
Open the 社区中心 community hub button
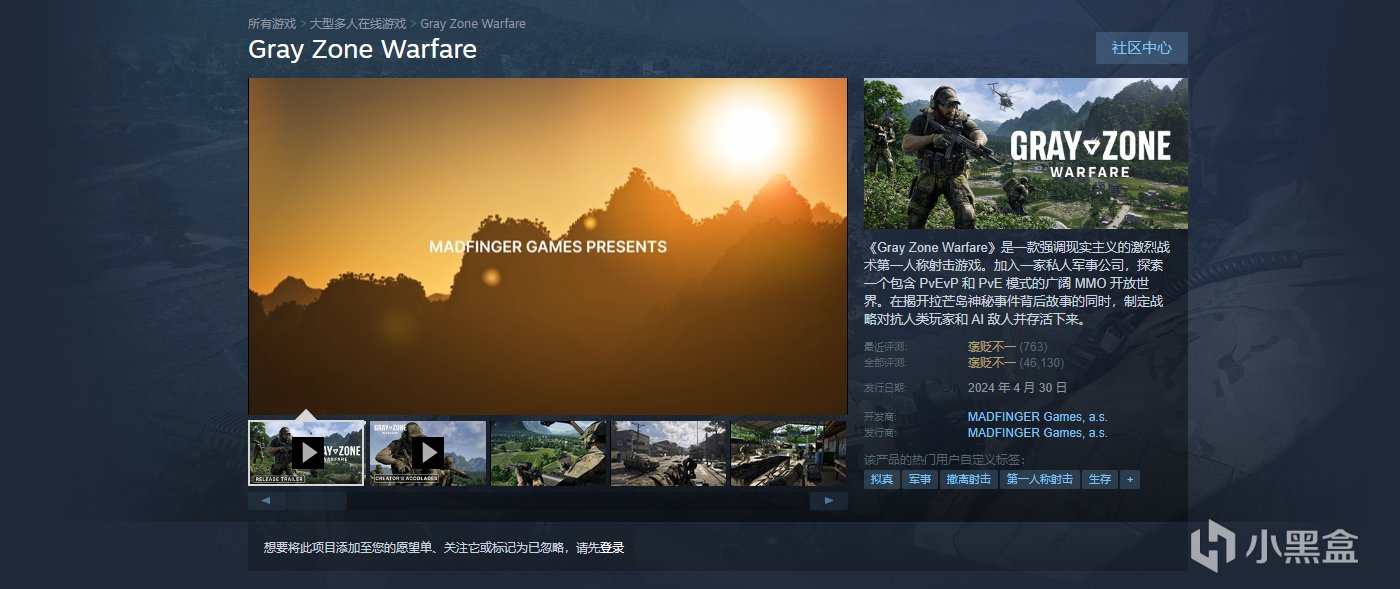tap(1141, 48)
